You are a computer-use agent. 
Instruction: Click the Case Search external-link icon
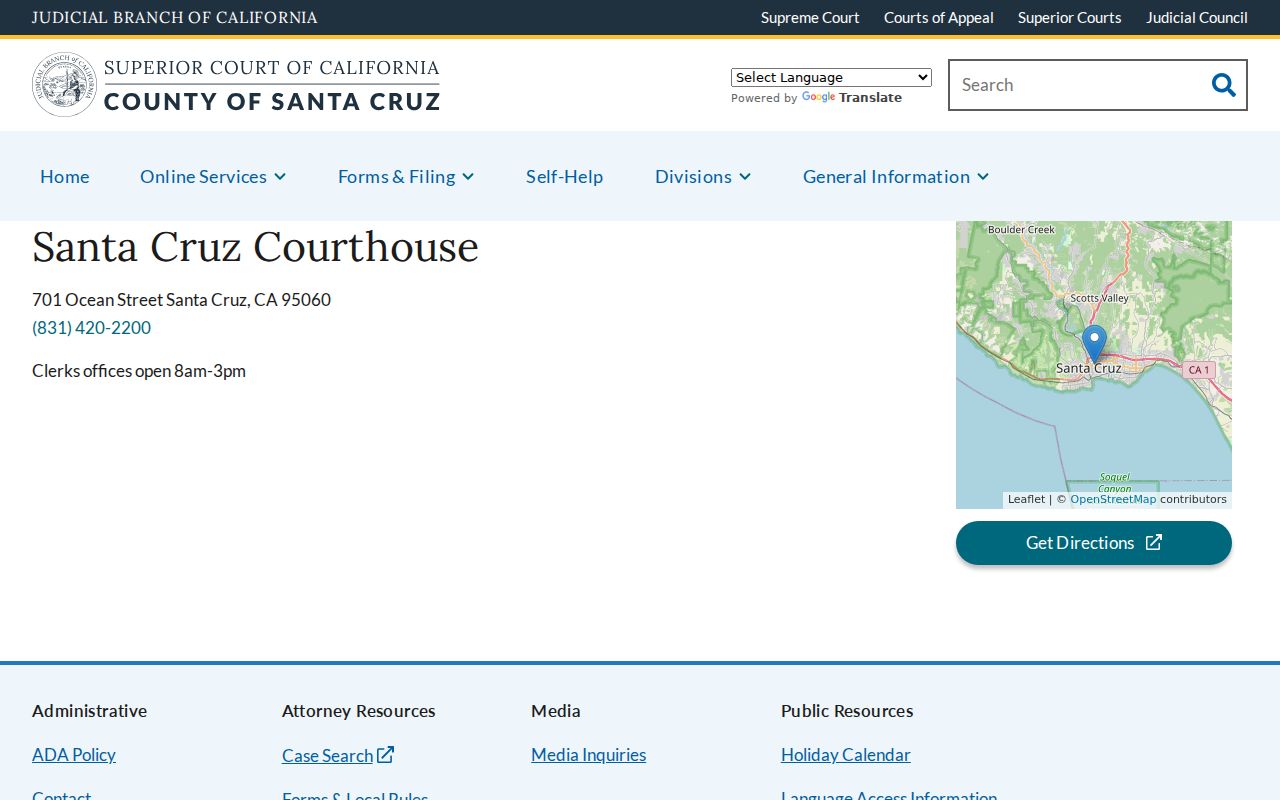pyautogui.click(x=385, y=755)
